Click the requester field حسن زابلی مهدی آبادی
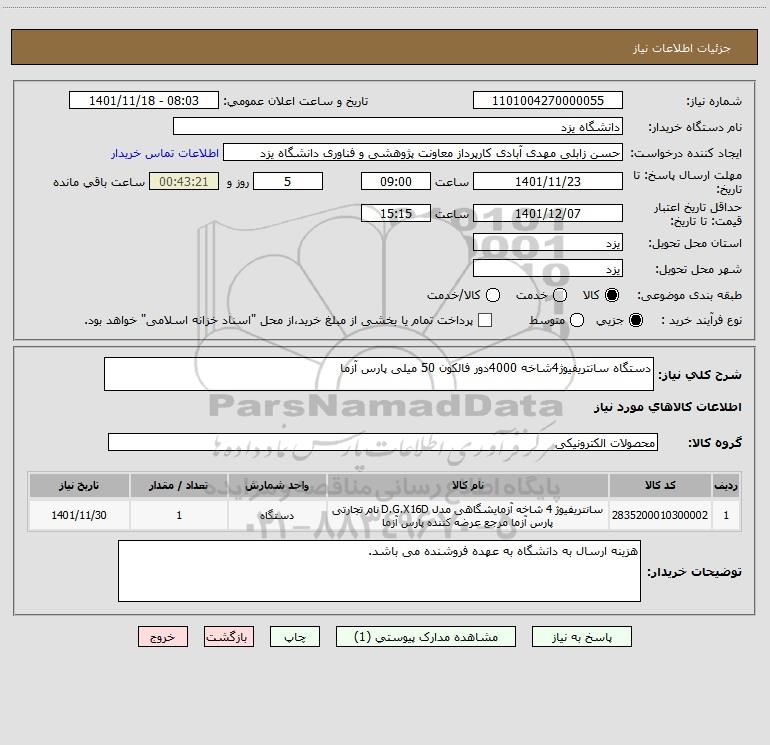The width and height of the screenshot is (770, 745). coord(423,153)
